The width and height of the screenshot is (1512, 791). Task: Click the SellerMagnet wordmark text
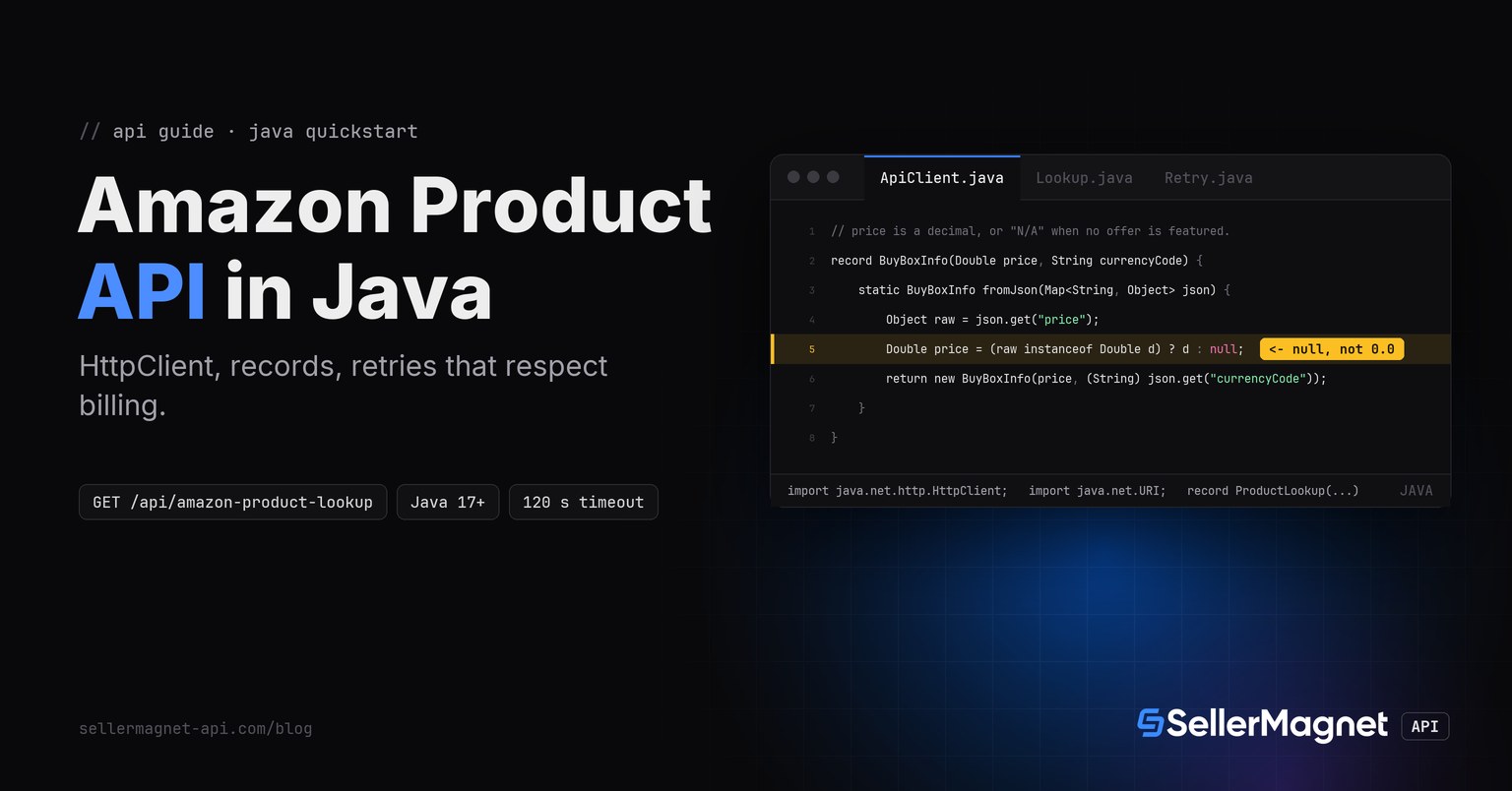click(x=1277, y=725)
